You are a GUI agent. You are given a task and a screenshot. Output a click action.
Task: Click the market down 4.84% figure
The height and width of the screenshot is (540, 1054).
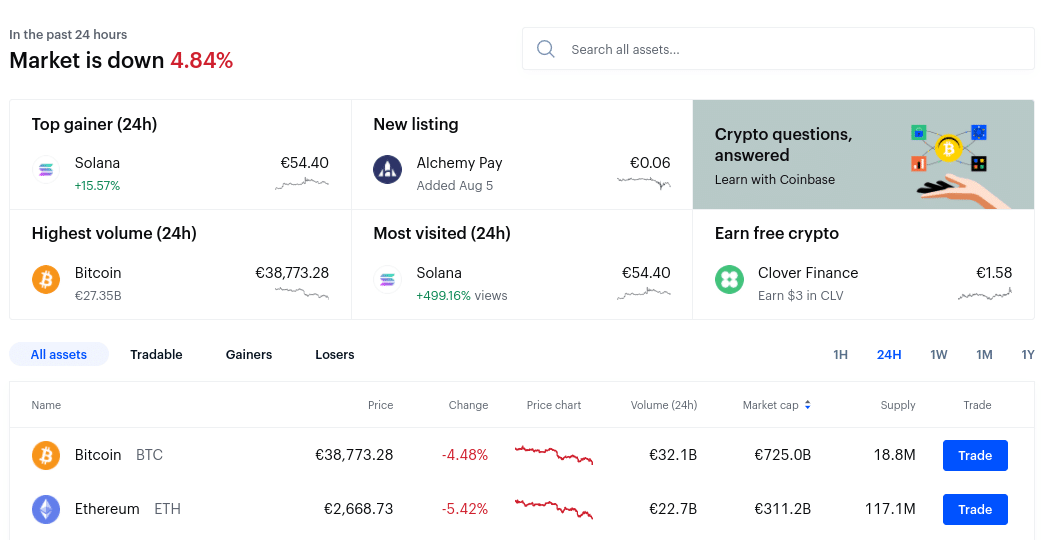pyautogui.click(x=202, y=61)
